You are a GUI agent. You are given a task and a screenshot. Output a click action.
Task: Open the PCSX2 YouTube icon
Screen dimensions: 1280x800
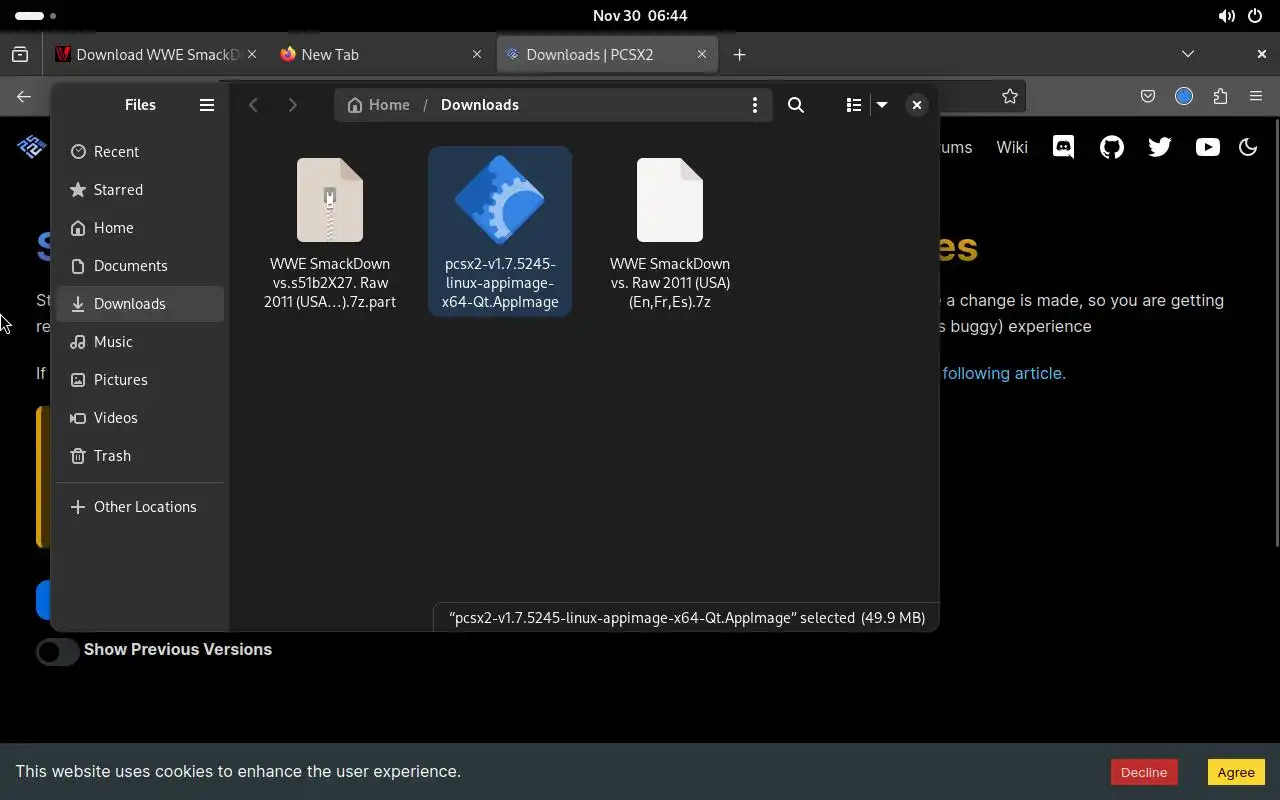click(x=1208, y=148)
